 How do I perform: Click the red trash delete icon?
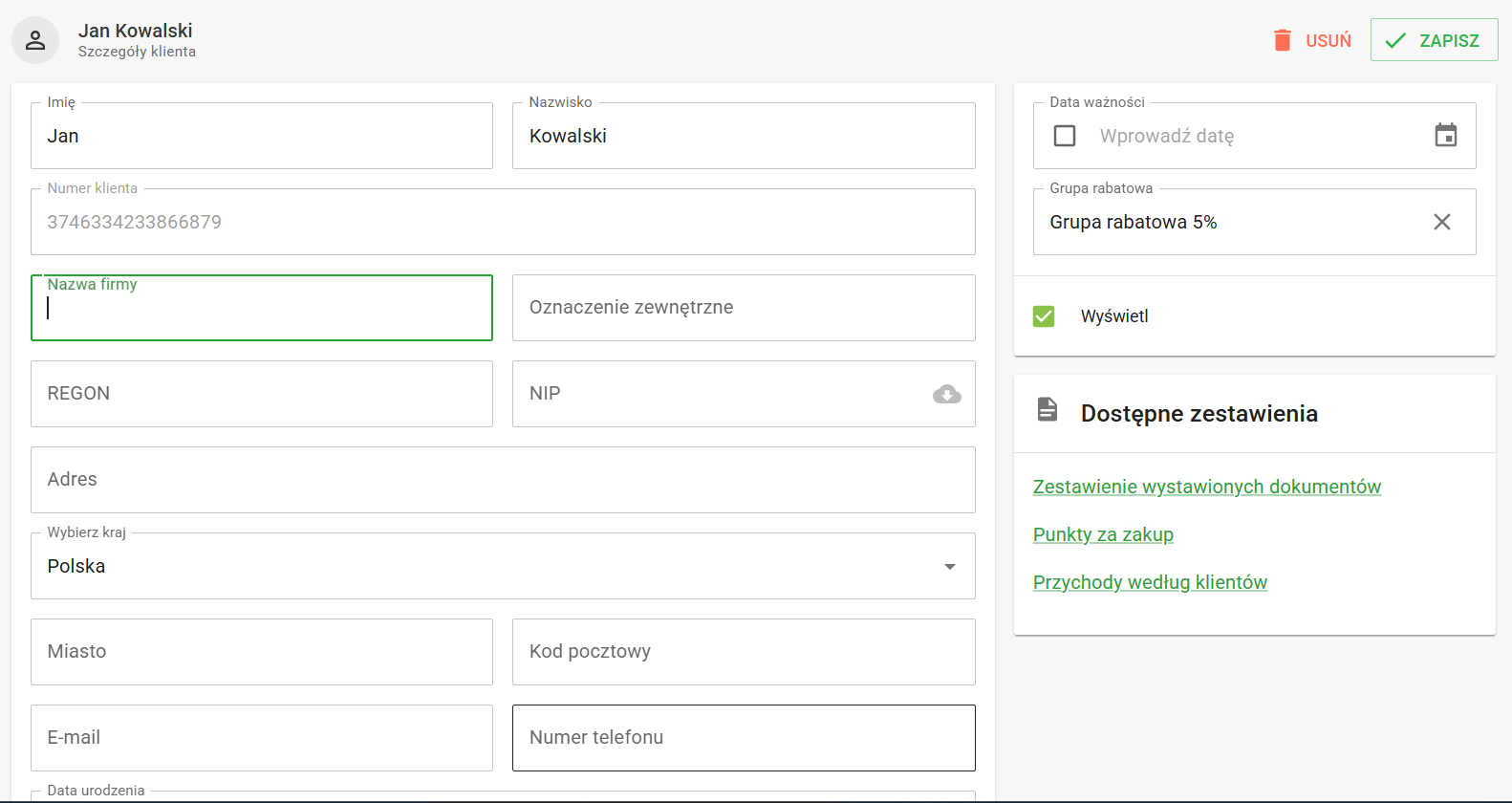tap(1283, 40)
